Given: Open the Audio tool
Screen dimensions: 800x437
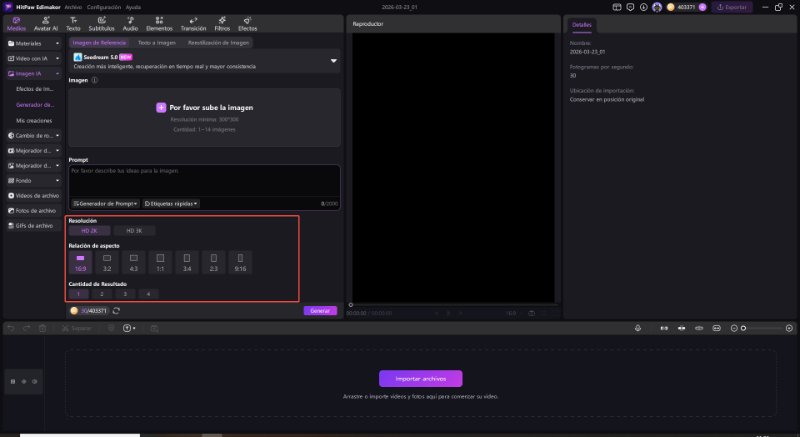Looking at the screenshot, I should [x=130, y=24].
